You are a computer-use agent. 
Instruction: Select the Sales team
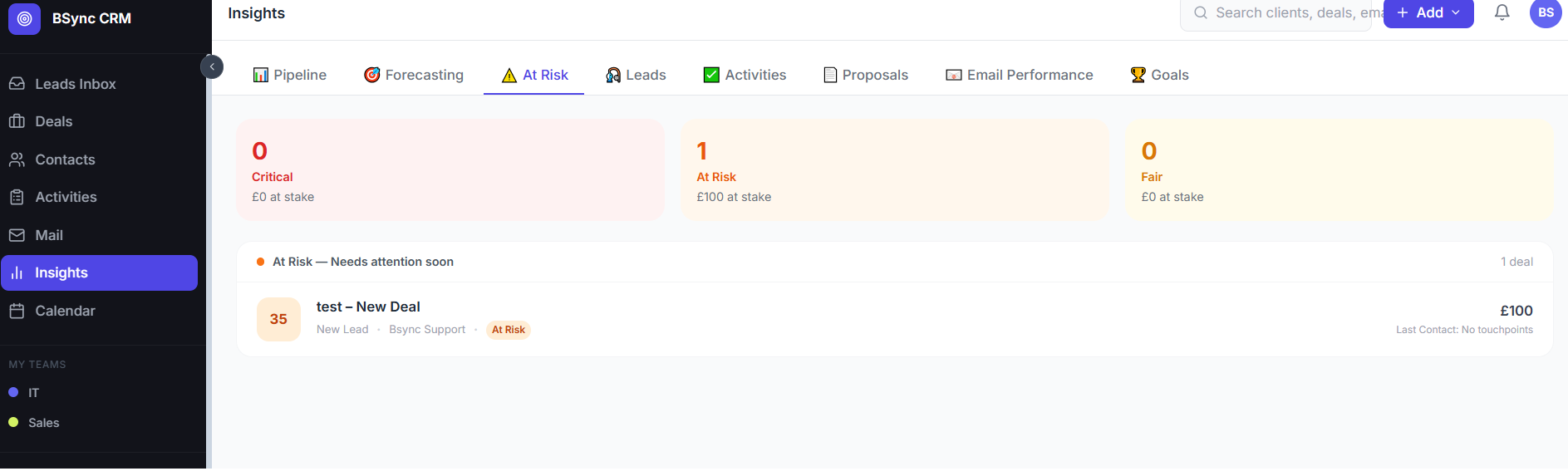(34, 423)
